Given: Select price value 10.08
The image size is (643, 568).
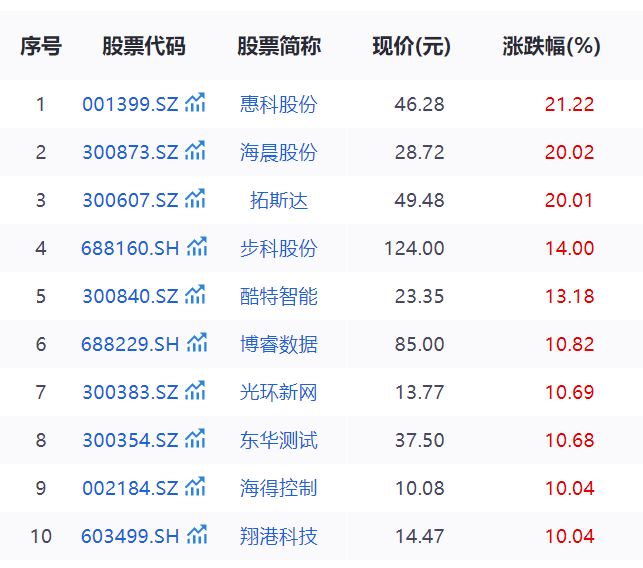Looking at the screenshot, I should point(420,488).
